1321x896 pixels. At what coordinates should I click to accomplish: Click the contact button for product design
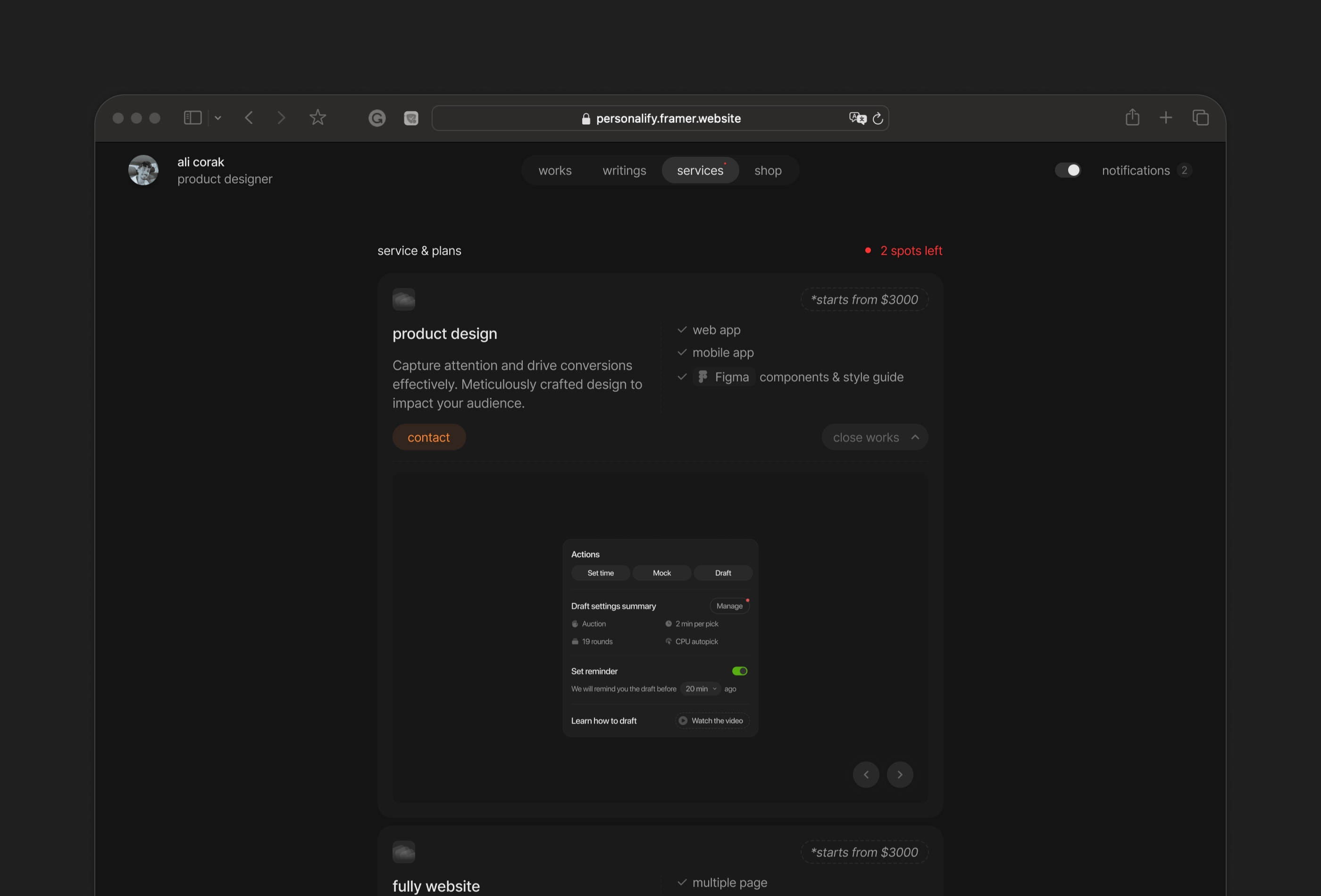point(428,437)
